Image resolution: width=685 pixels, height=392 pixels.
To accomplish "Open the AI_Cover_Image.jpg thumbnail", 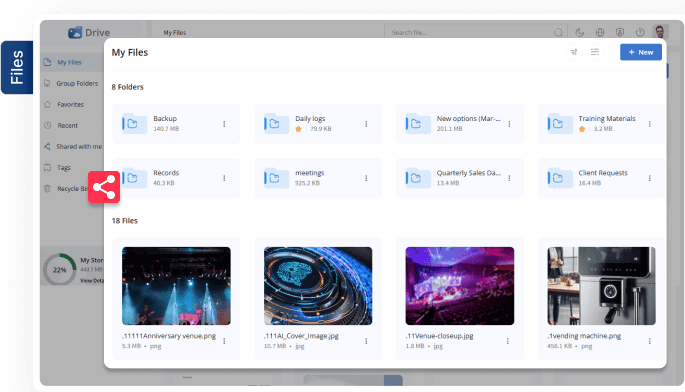I will [318, 286].
